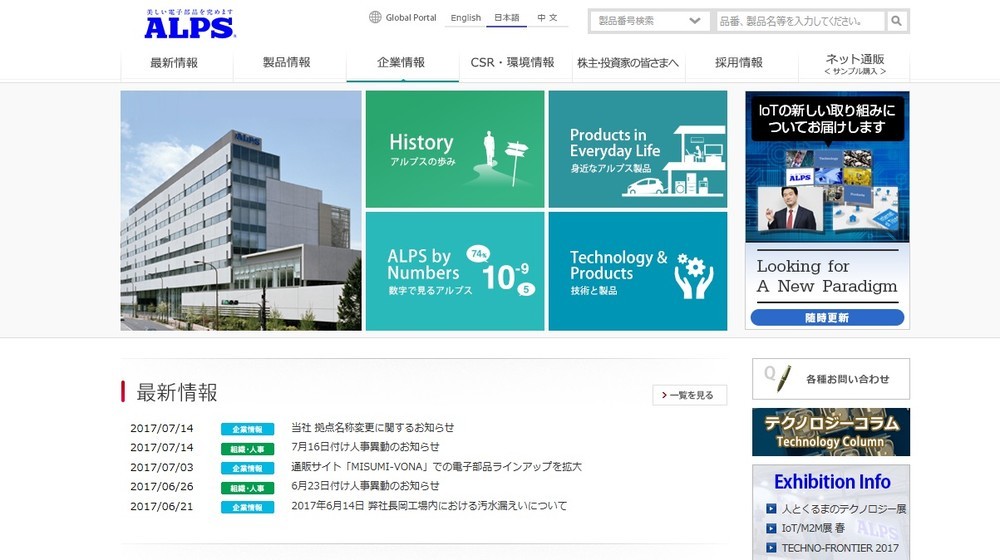The image size is (1000, 560).
Task: Click the date 2017/06/21
Action: [x=161, y=506]
